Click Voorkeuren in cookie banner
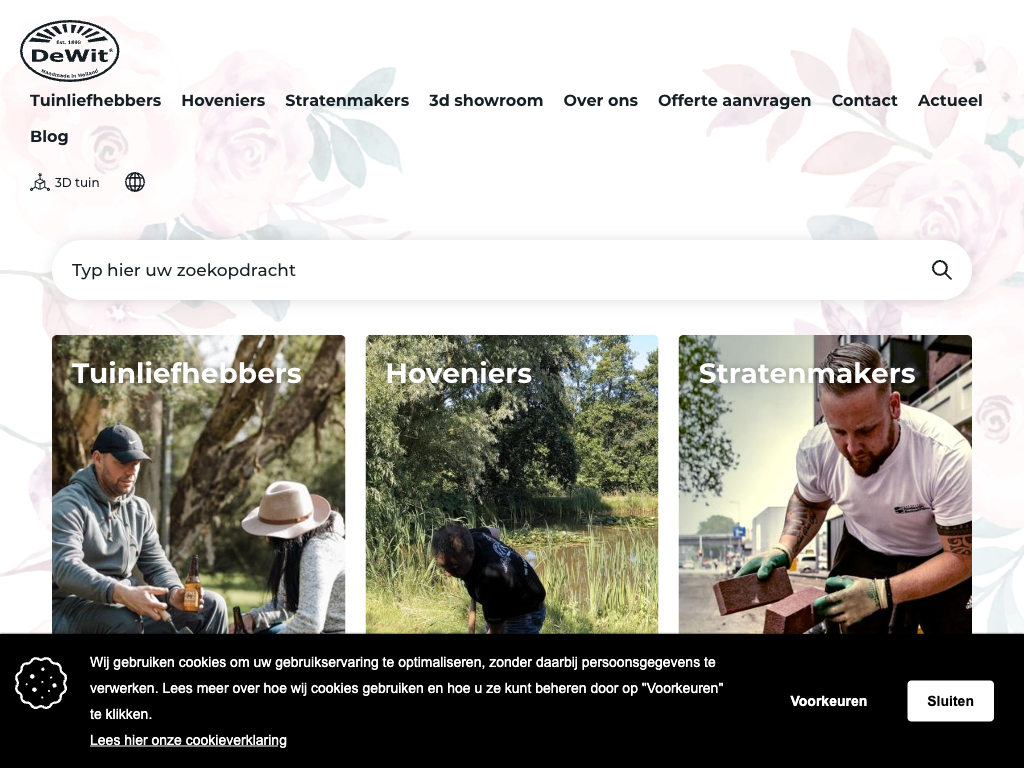The image size is (1024, 768). click(x=829, y=701)
